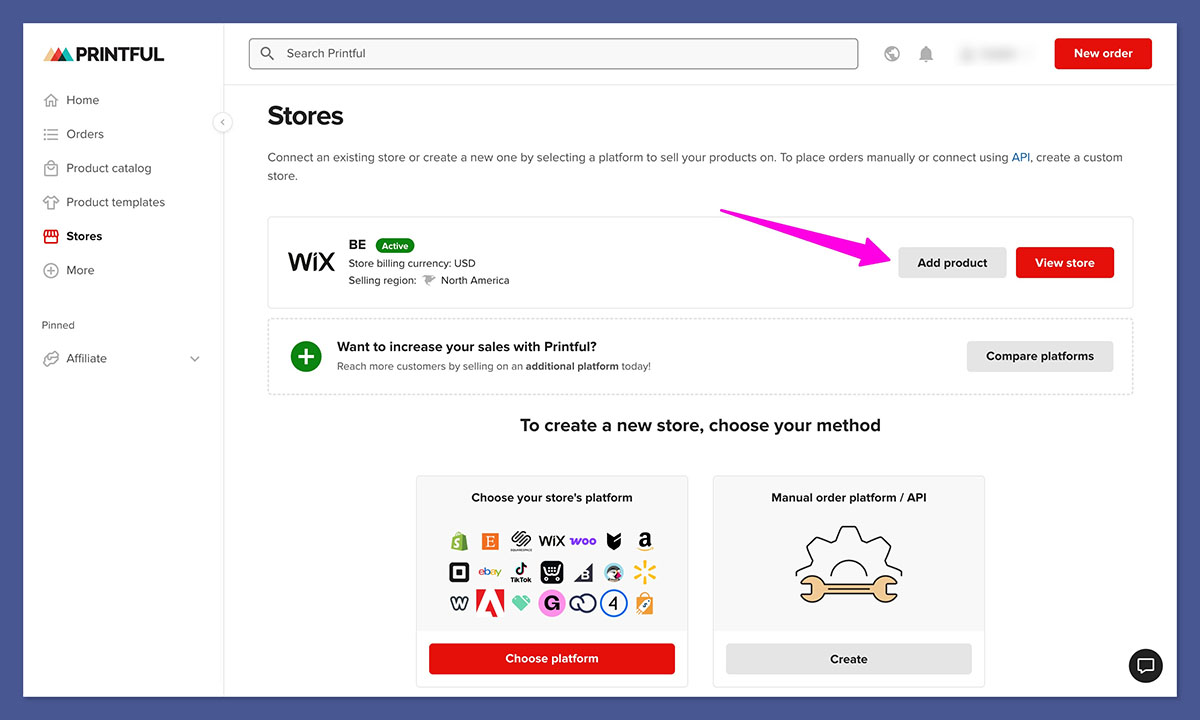
Task: Click the BE store name
Action: pyautogui.click(x=357, y=245)
